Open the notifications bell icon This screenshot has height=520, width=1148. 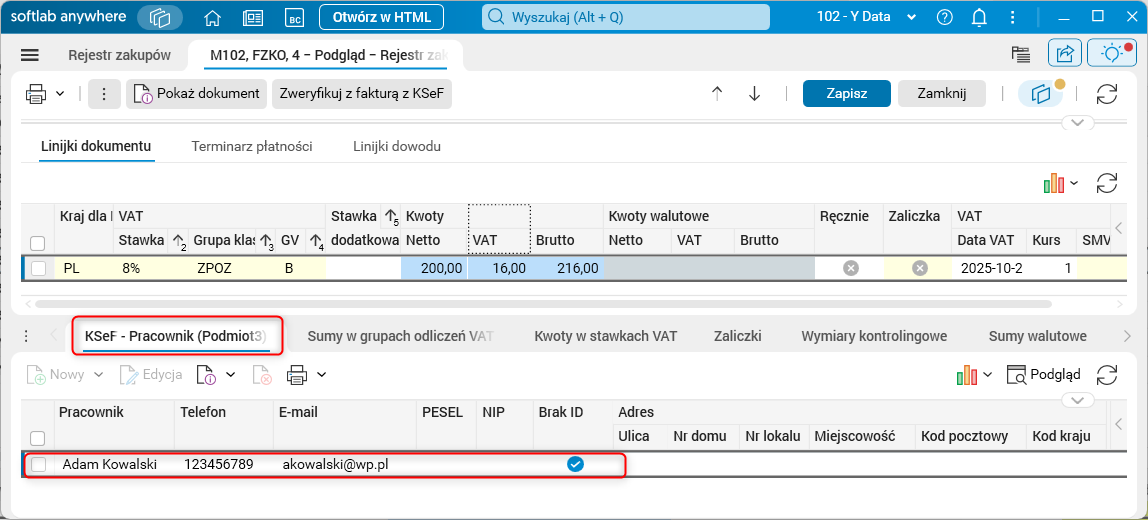tap(979, 17)
